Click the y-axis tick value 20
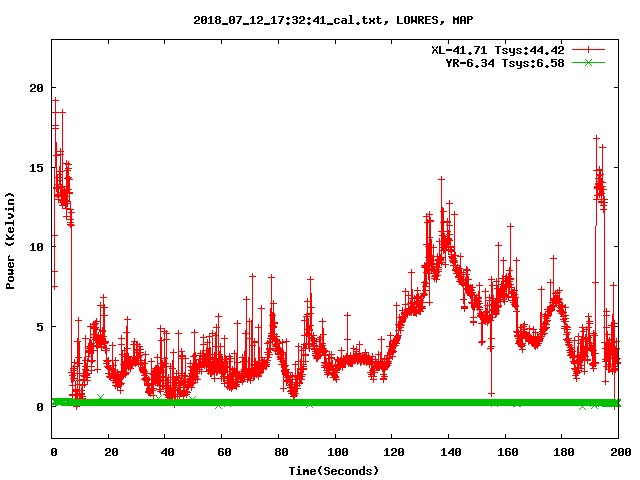This screenshot has width=640, height=480. pyautogui.click(x=36, y=88)
